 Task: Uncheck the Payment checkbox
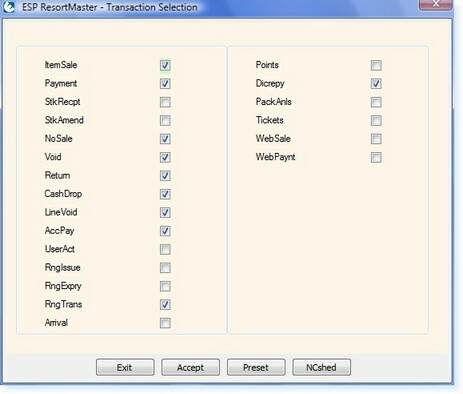165,84
